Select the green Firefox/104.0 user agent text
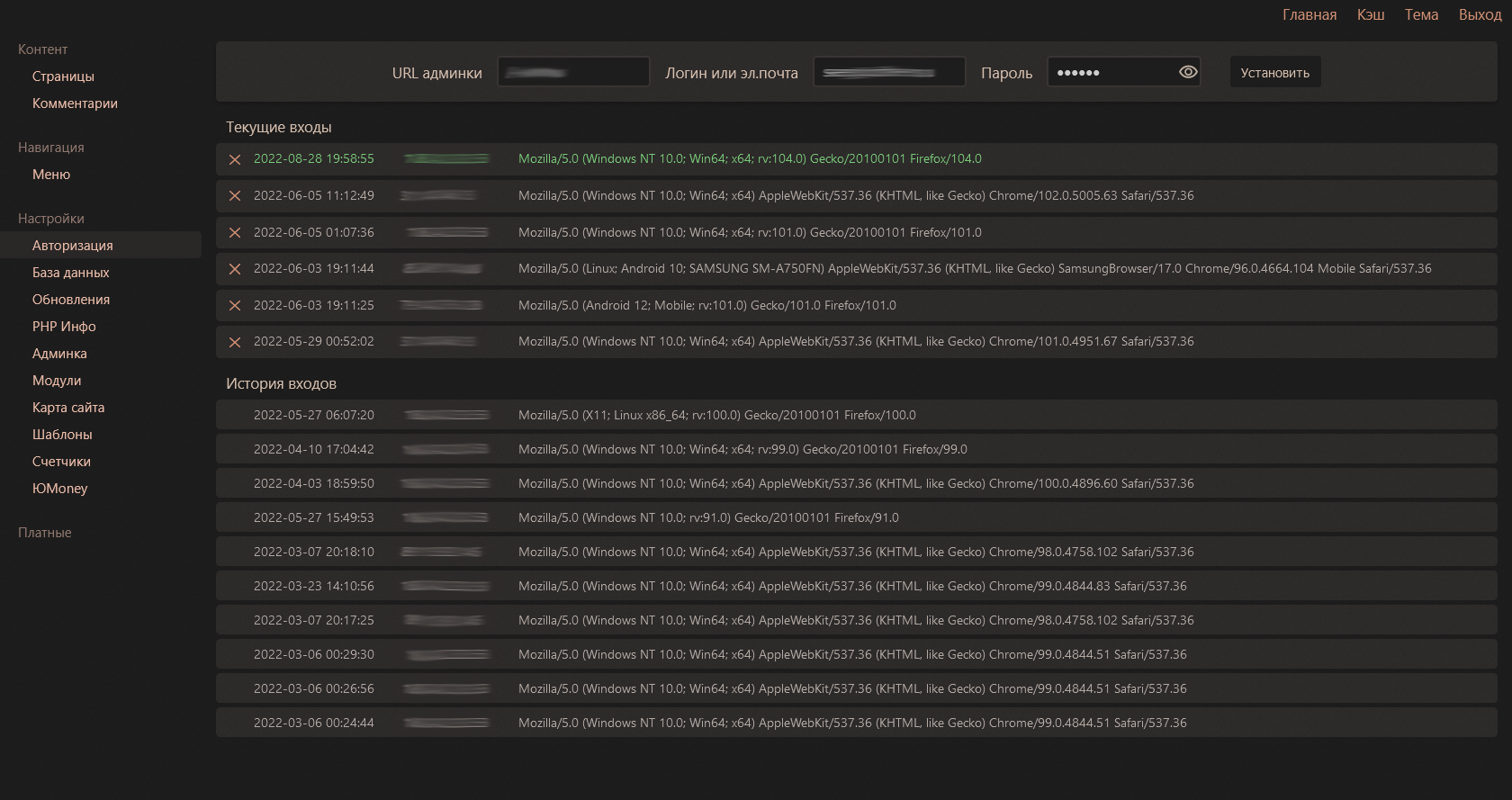 pos(750,158)
